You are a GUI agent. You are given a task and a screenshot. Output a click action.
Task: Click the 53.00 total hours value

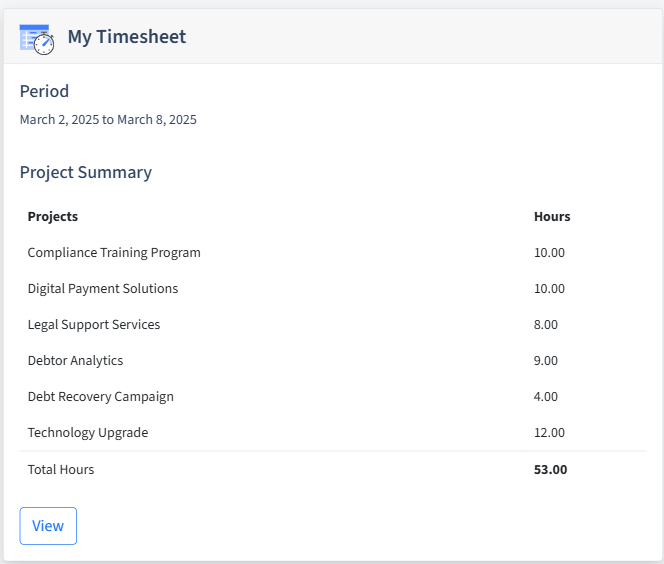pyautogui.click(x=551, y=469)
